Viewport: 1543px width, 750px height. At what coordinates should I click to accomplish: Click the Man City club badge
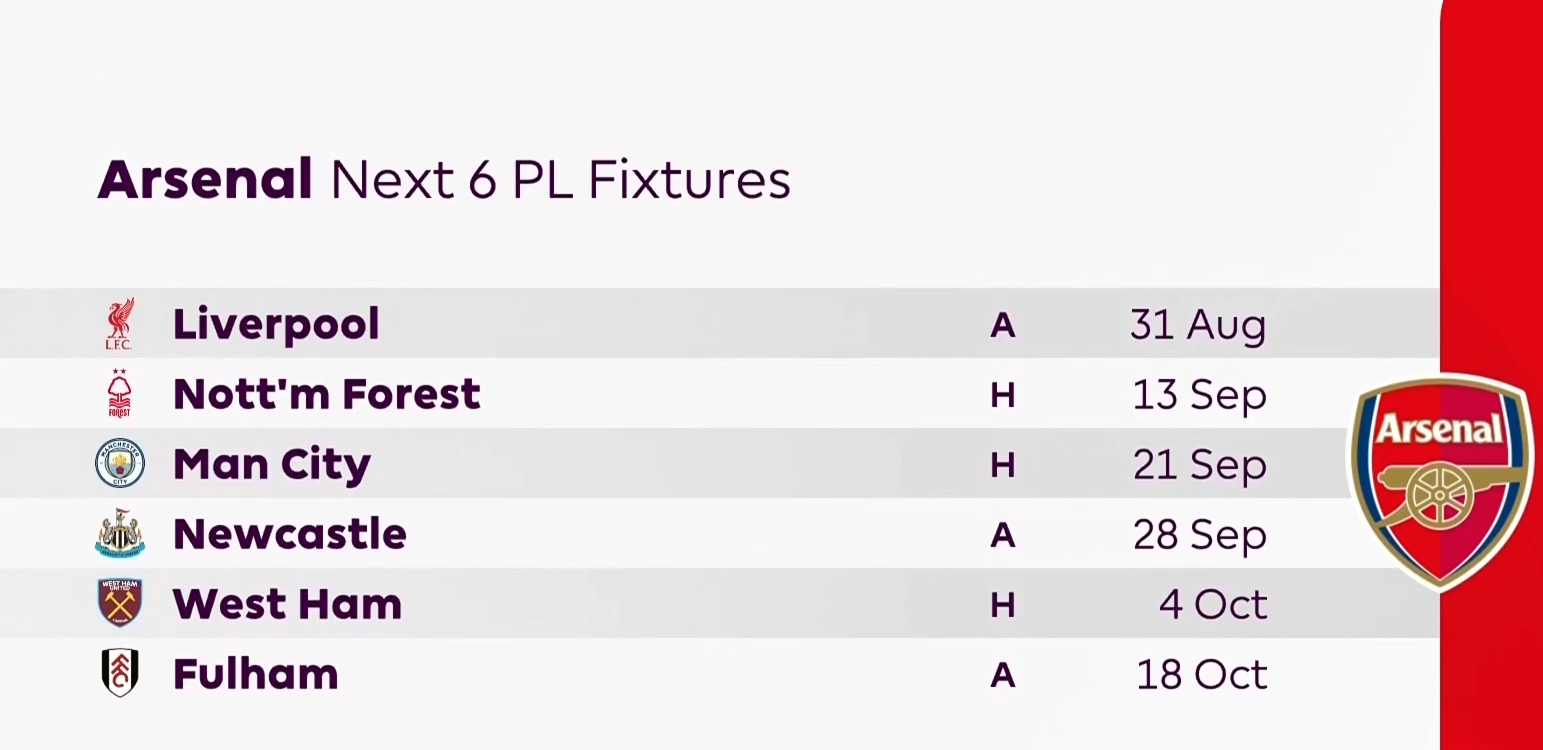click(x=120, y=464)
